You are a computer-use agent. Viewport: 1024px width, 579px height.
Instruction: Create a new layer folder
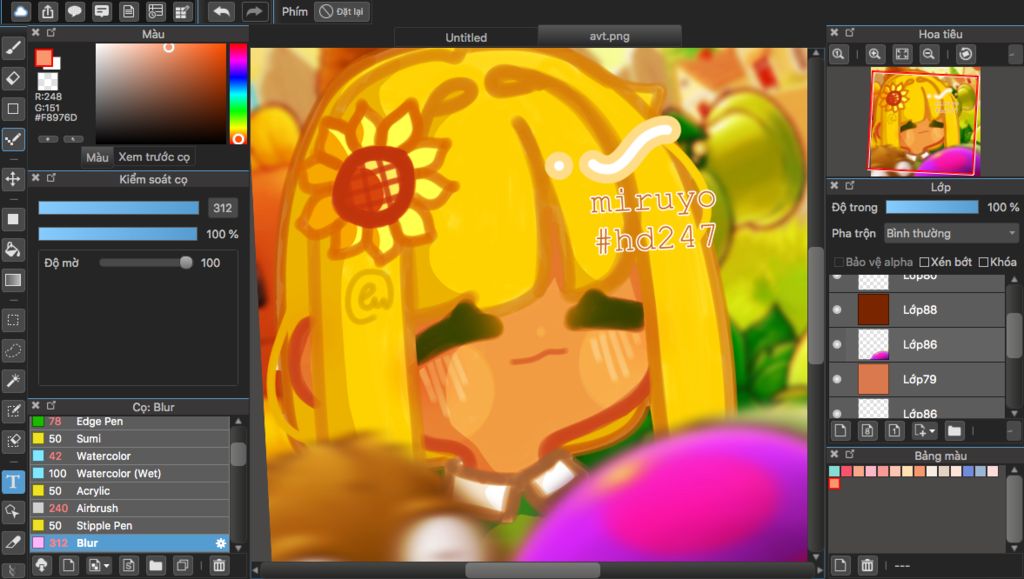point(955,431)
